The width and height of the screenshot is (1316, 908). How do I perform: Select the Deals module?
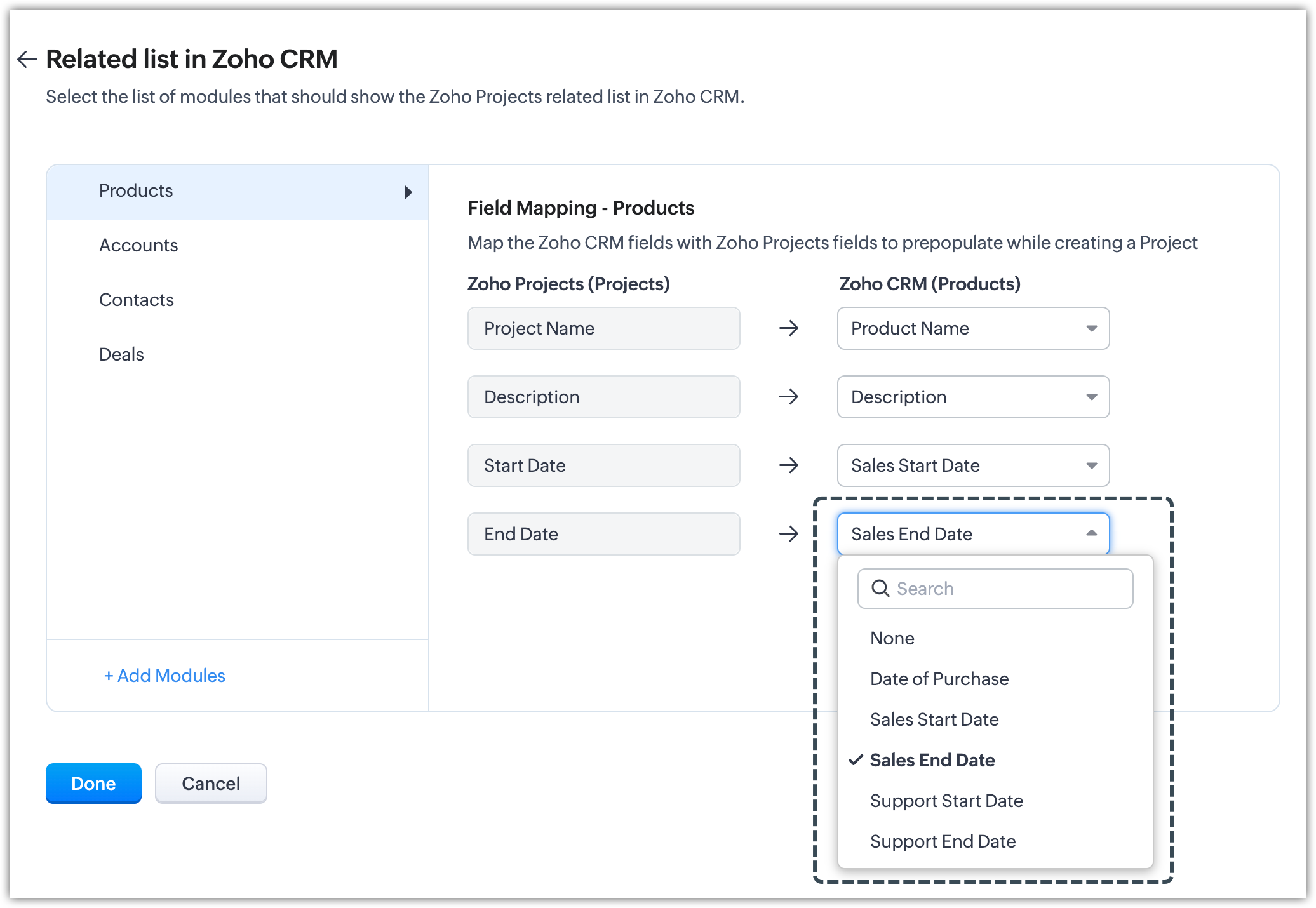click(x=121, y=355)
